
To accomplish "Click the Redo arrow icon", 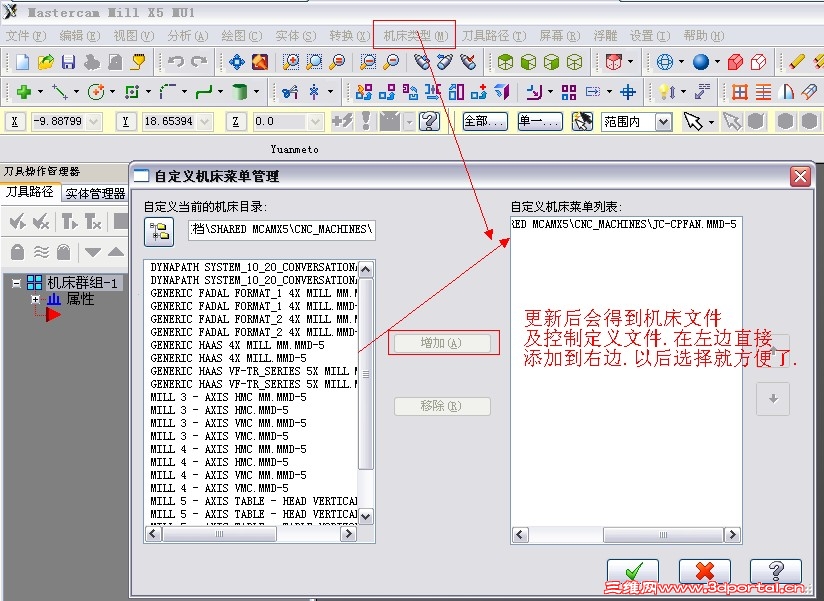I will (199, 62).
